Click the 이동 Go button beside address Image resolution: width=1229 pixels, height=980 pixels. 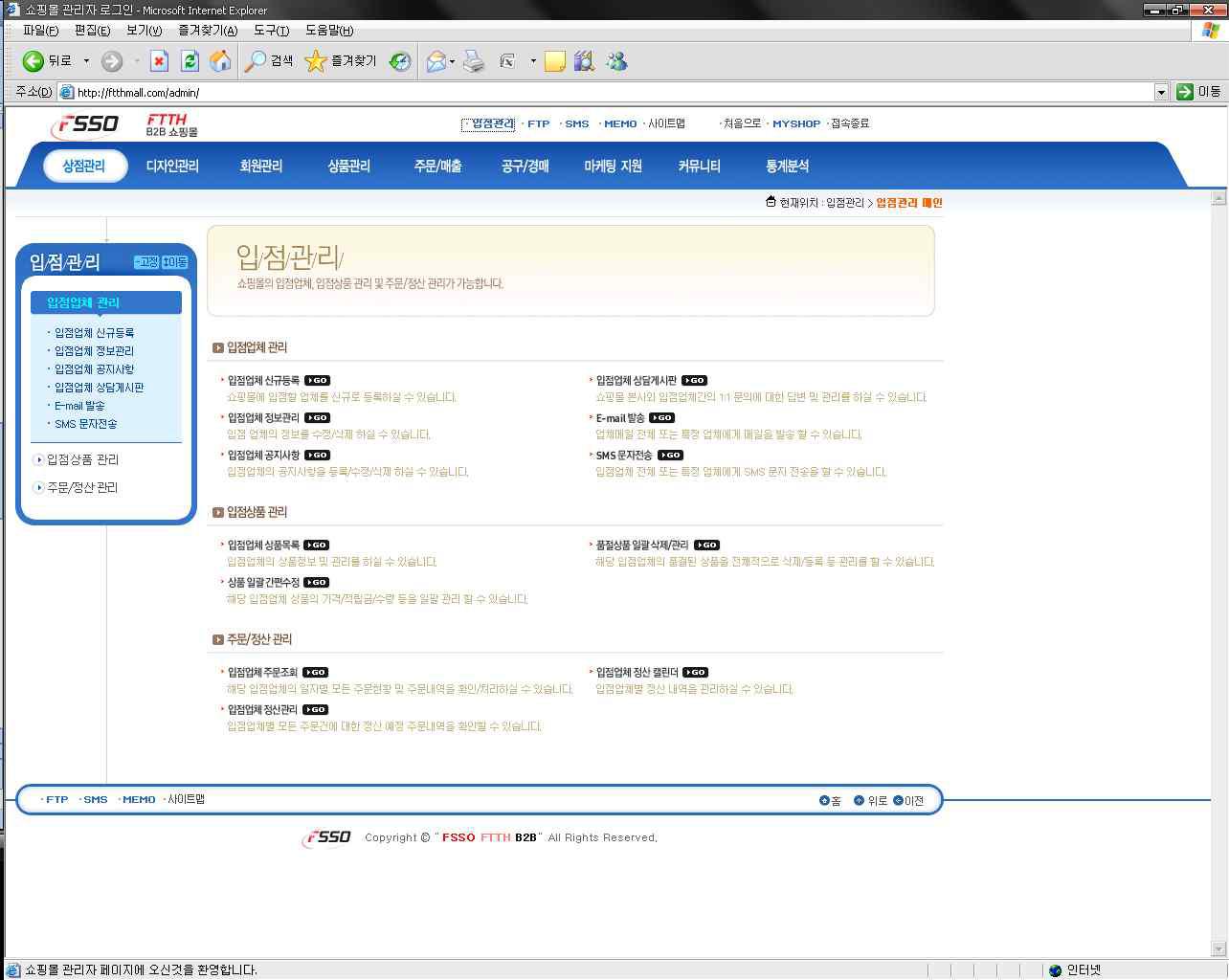[x=1199, y=92]
